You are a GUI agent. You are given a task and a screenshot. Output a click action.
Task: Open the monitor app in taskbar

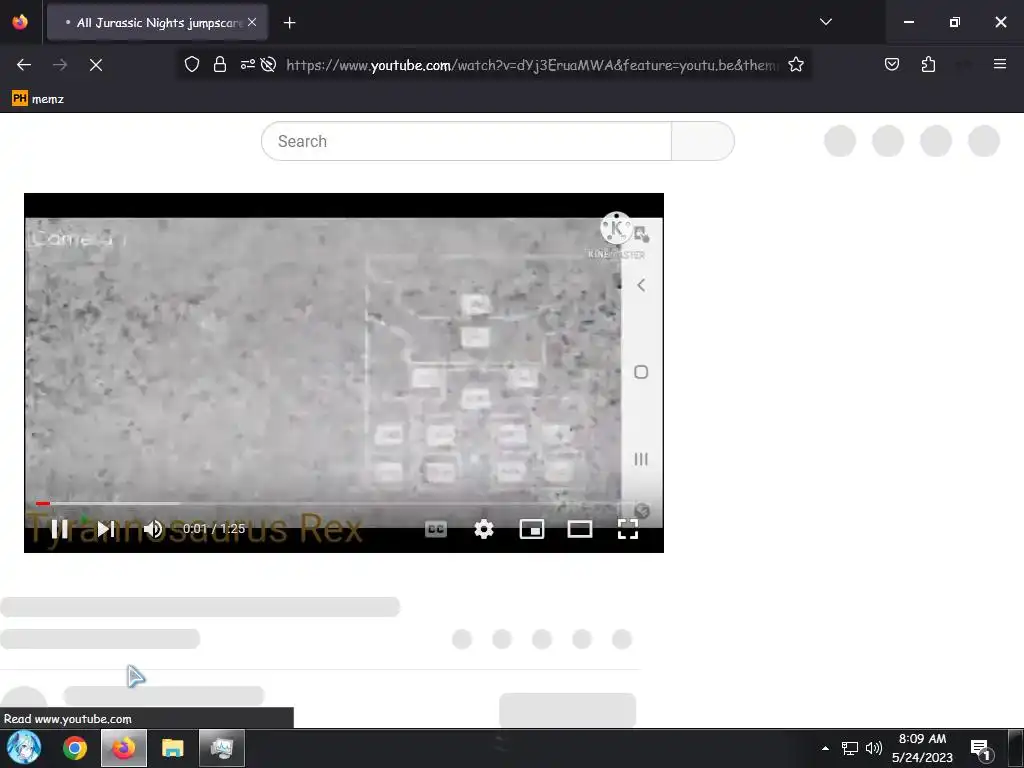(222, 748)
